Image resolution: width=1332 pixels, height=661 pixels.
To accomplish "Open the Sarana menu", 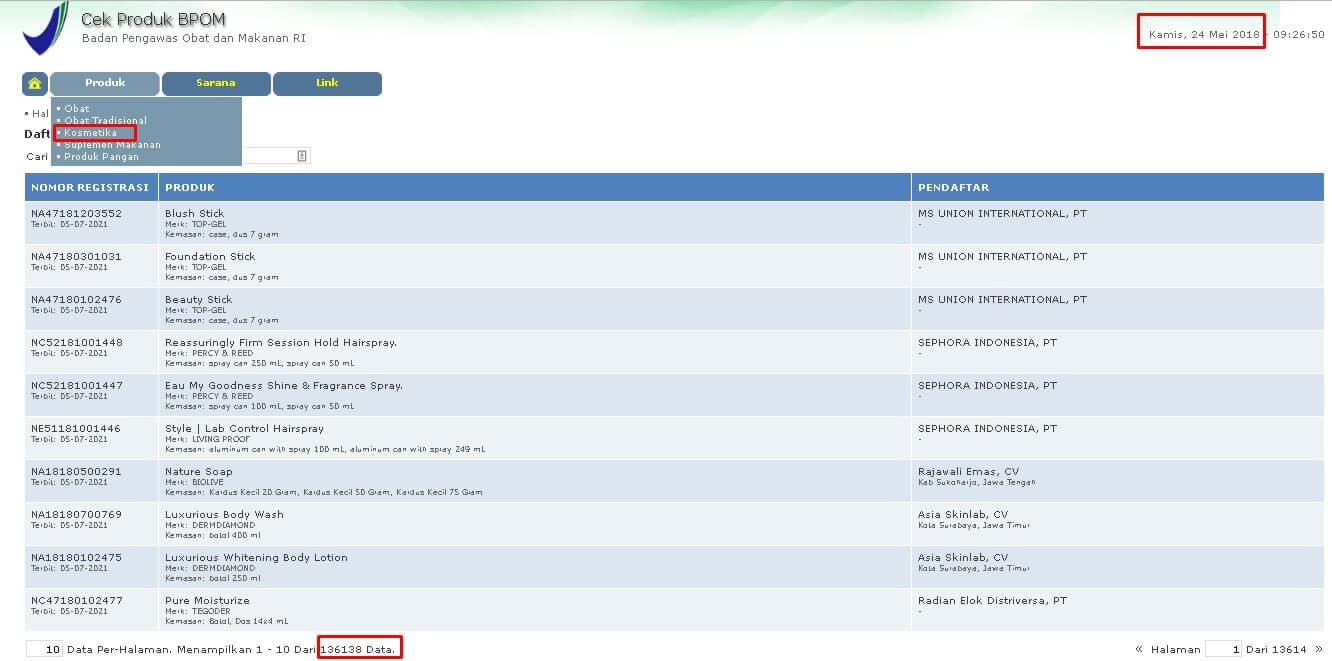I will click(216, 84).
